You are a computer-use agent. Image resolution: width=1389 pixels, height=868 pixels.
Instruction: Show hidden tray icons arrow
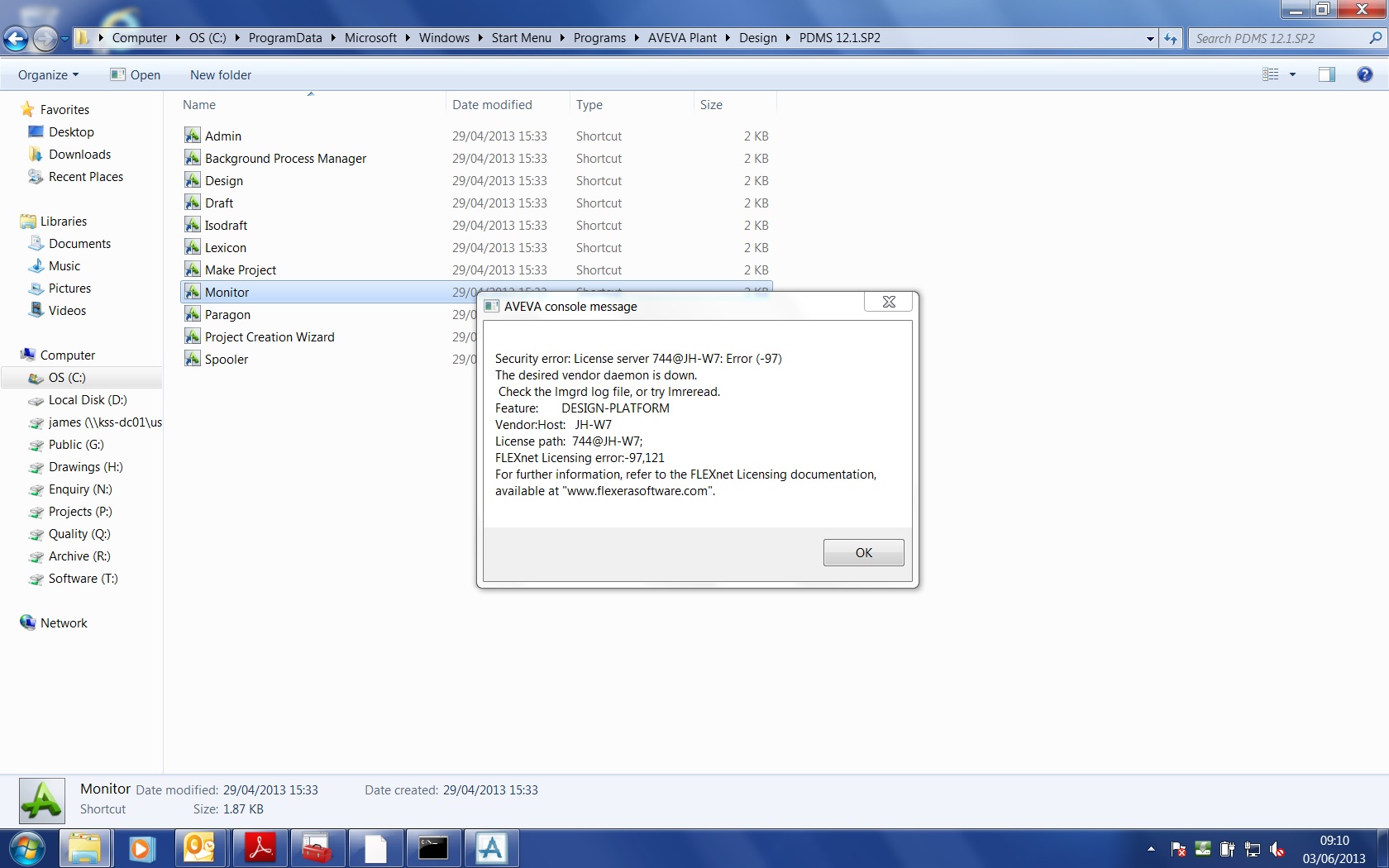(x=1151, y=849)
